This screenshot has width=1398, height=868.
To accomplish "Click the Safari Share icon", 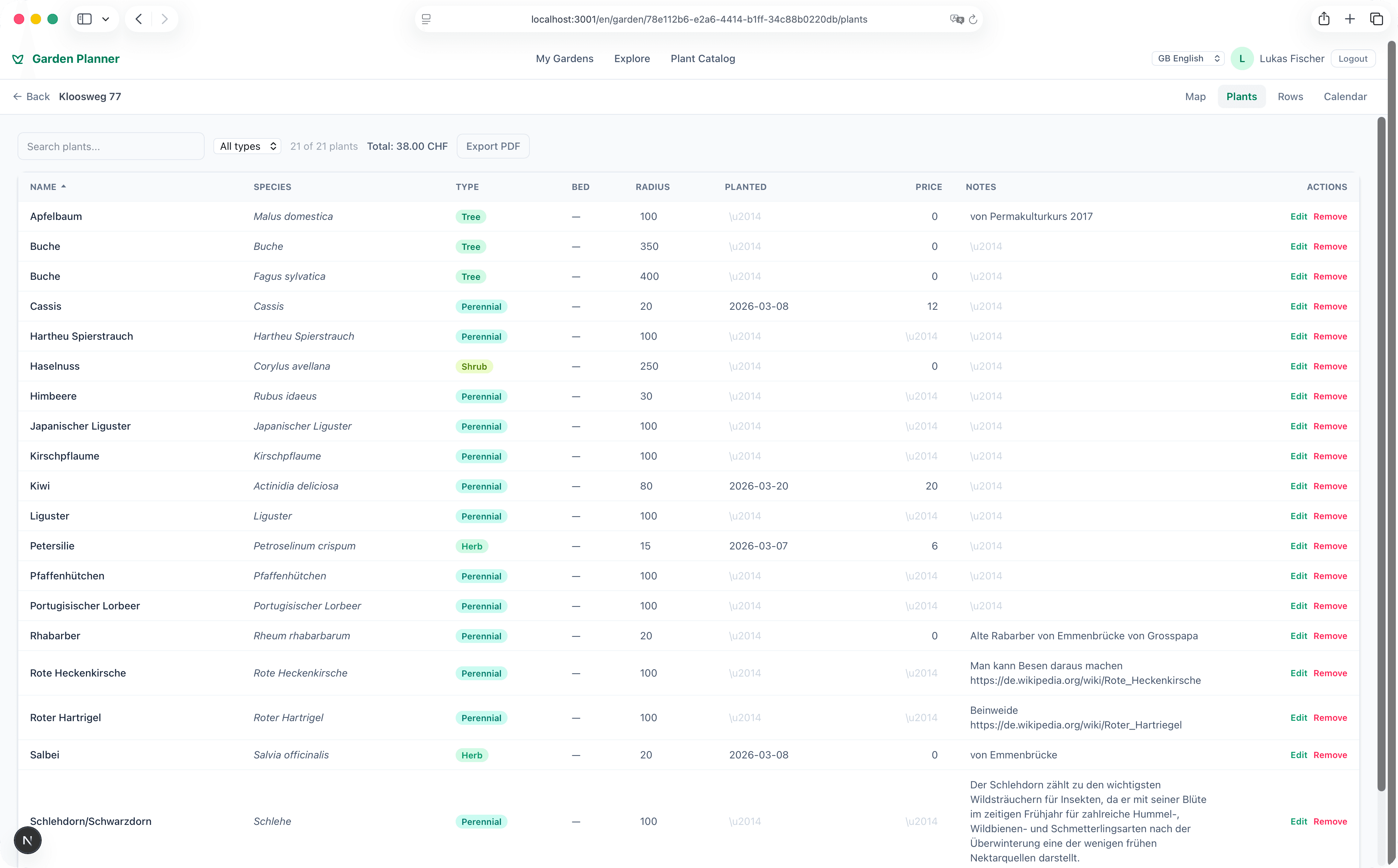I will pos(1324,19).
